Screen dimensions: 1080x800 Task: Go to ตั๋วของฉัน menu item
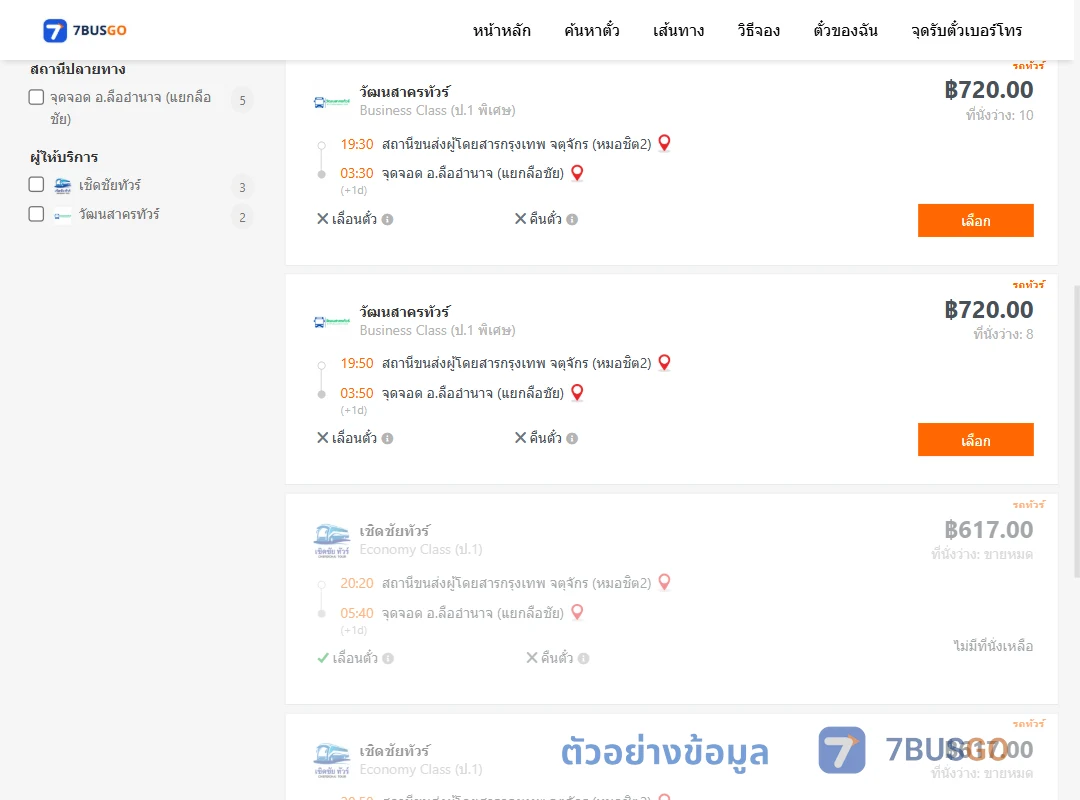(x=845, y=30)
